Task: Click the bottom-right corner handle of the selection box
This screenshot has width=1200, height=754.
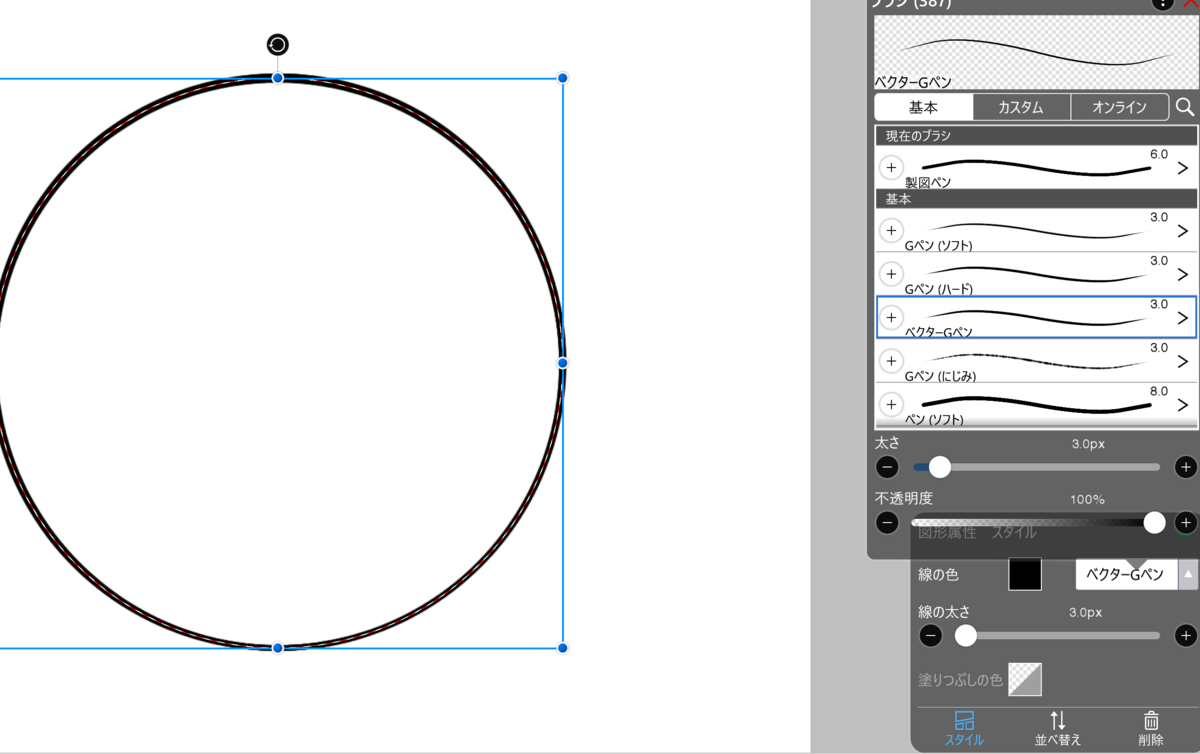Action: (x=563, y=648)
